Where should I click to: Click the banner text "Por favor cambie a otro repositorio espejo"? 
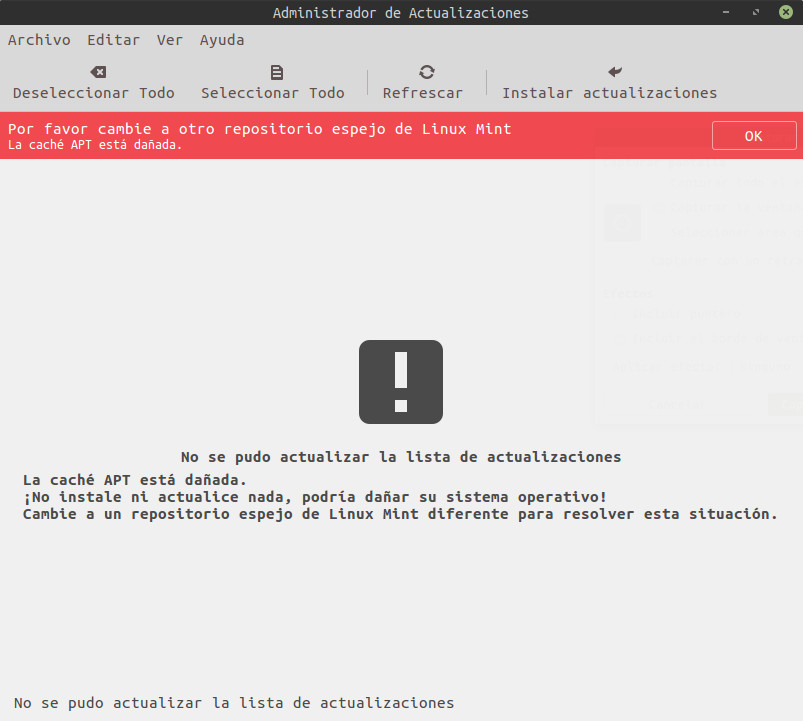click(x=197, y=129)
